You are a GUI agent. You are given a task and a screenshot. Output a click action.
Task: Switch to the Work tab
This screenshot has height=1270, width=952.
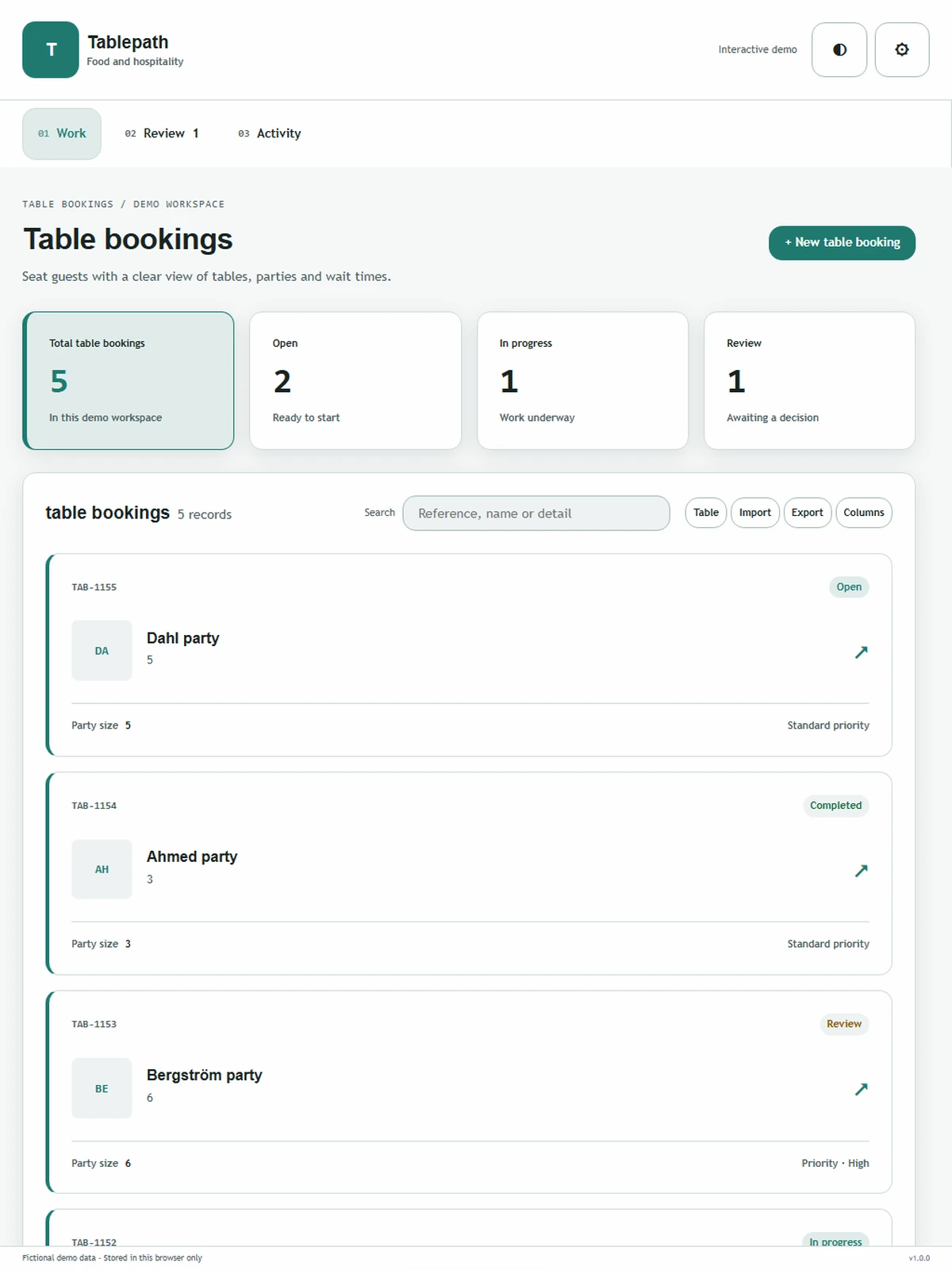tap(62, 133)
